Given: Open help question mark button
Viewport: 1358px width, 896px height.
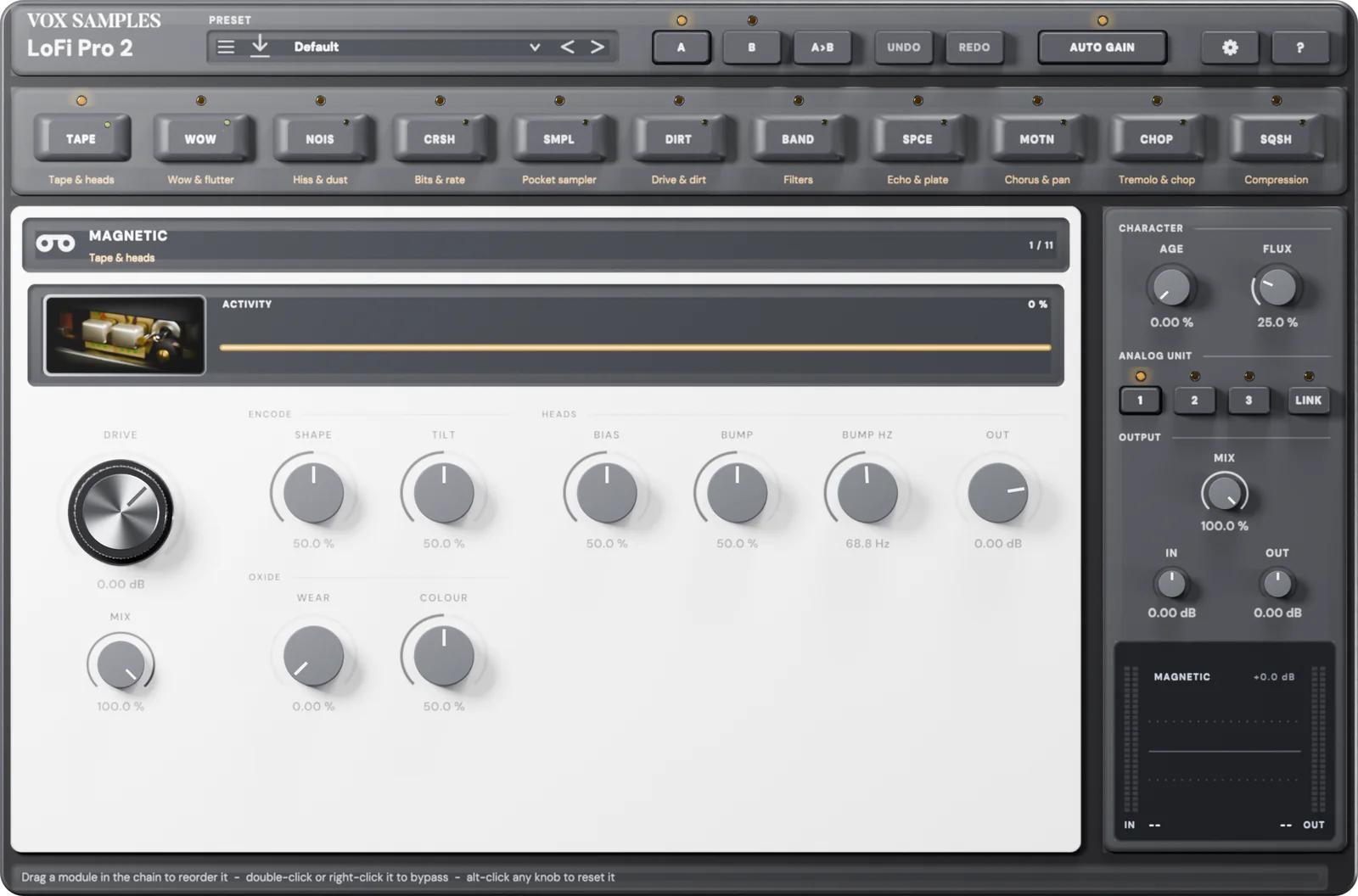Looking at the screenshot, I should click(x=1299, y=48).
